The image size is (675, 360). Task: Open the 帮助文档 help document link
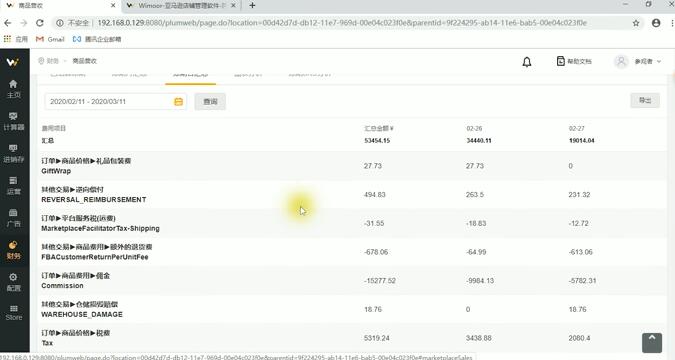click(574, 61)
